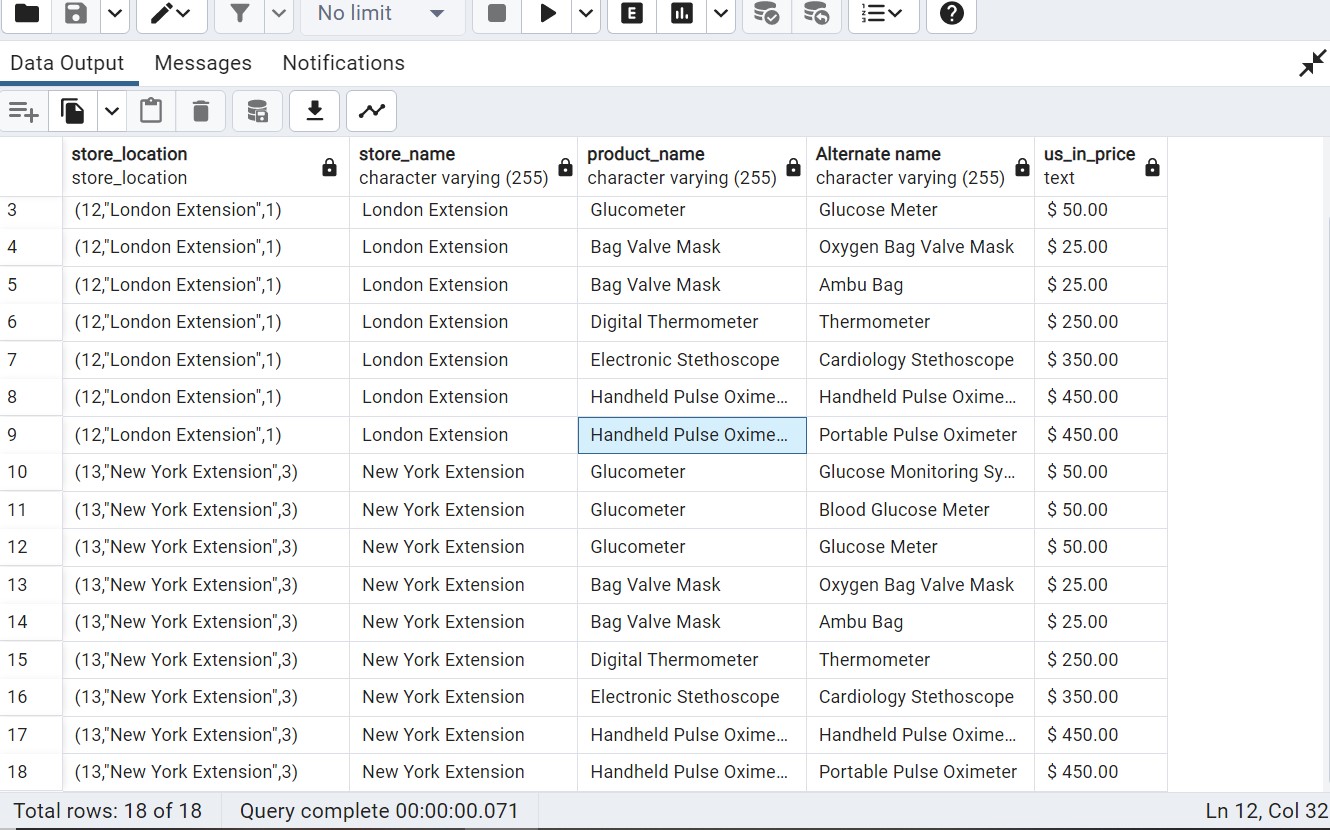Viewport: 1330px width, 830px height.
Task: Click the Explain Analyze icon
Action: [x=681, y=14]
